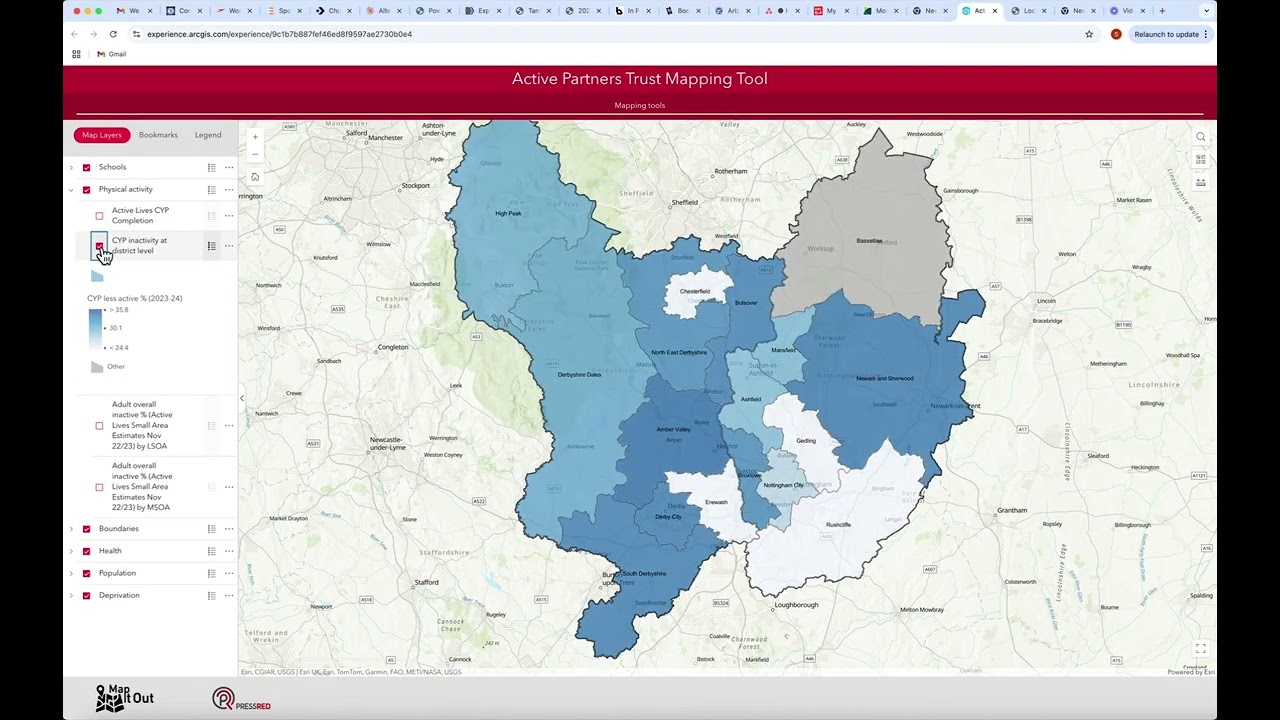Uncheck the Schools layer checkbox
Screen dimensions: 1280x720
coord(86,167)
